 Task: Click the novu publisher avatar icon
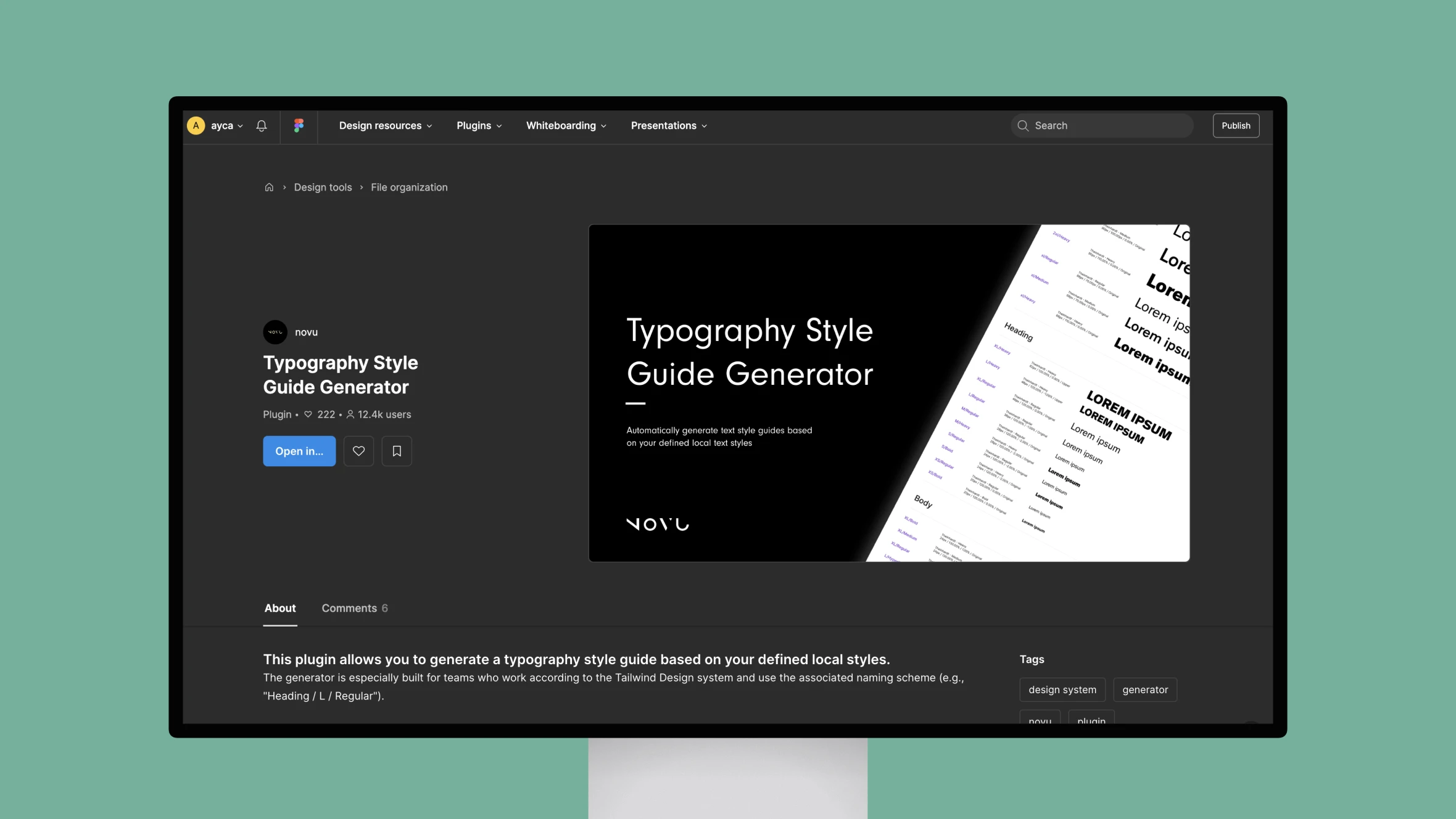pos(275,332)
